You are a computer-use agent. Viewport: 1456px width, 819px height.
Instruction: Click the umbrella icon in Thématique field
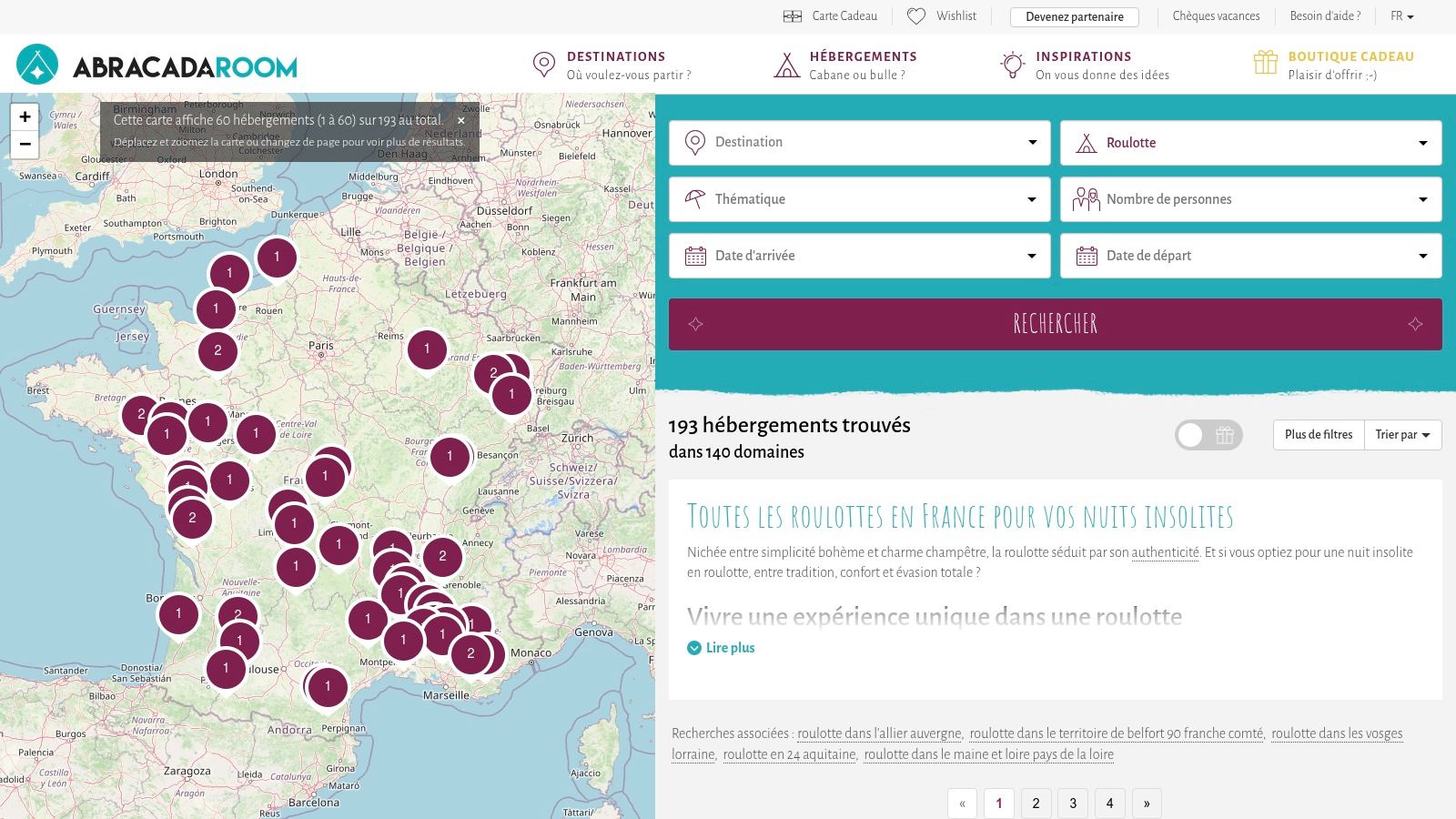click(x=695, y=199)
